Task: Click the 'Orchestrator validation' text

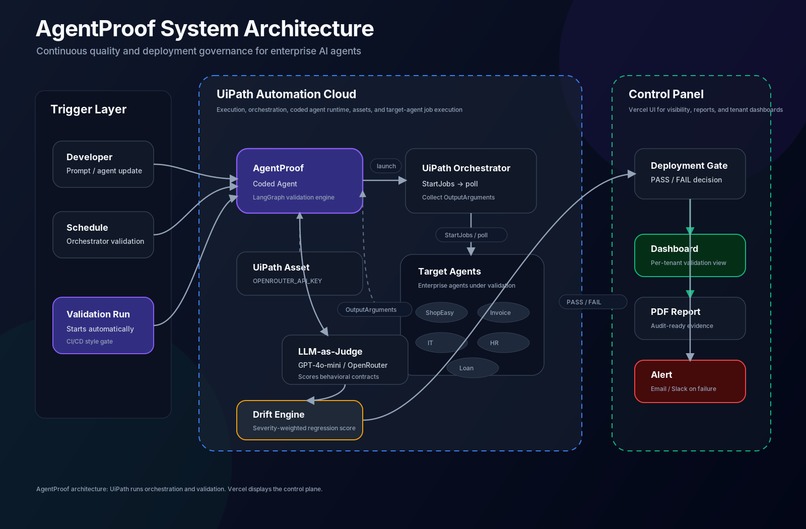Action: [x=105, y=241]
